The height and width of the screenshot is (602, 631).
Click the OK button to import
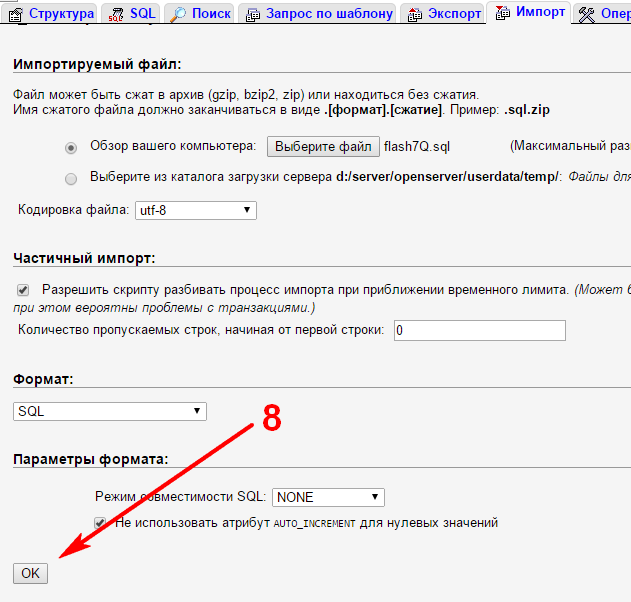point(31,573)
